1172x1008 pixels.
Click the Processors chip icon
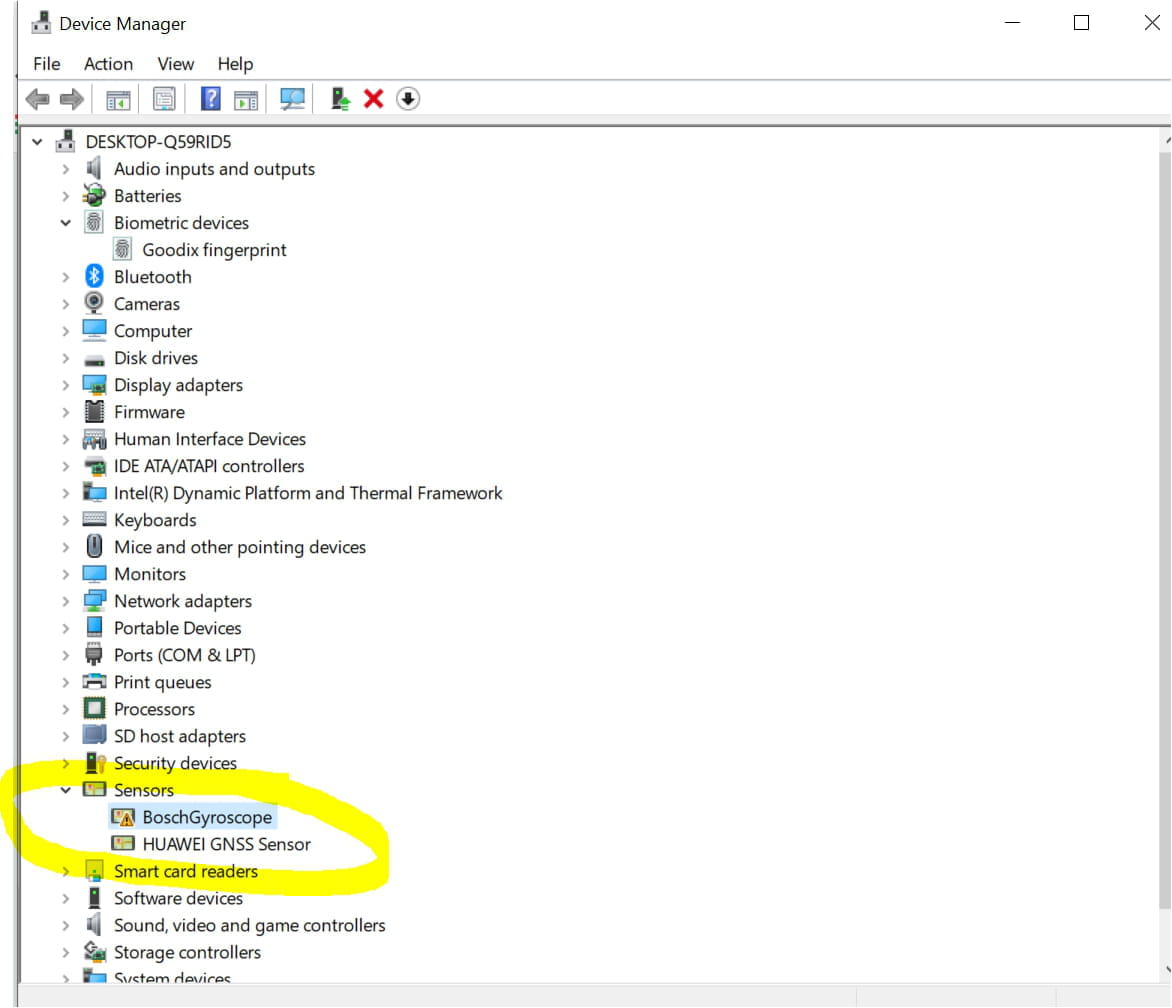[x=94, y=708]
